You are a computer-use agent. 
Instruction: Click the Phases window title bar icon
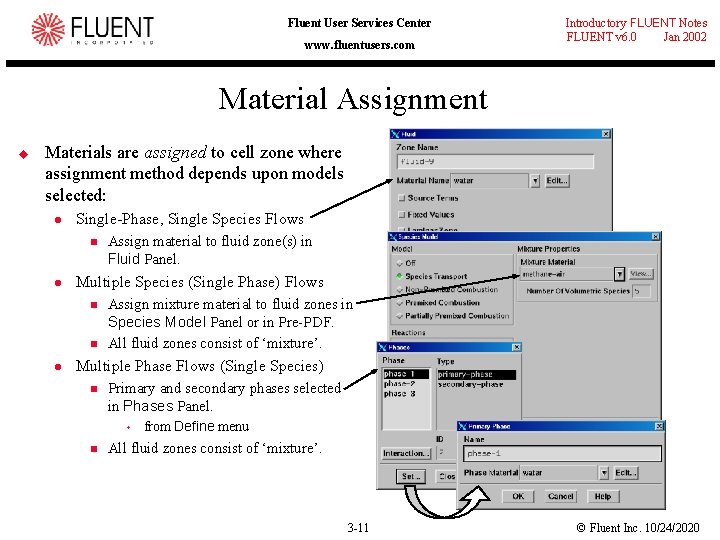coord(382,347)
